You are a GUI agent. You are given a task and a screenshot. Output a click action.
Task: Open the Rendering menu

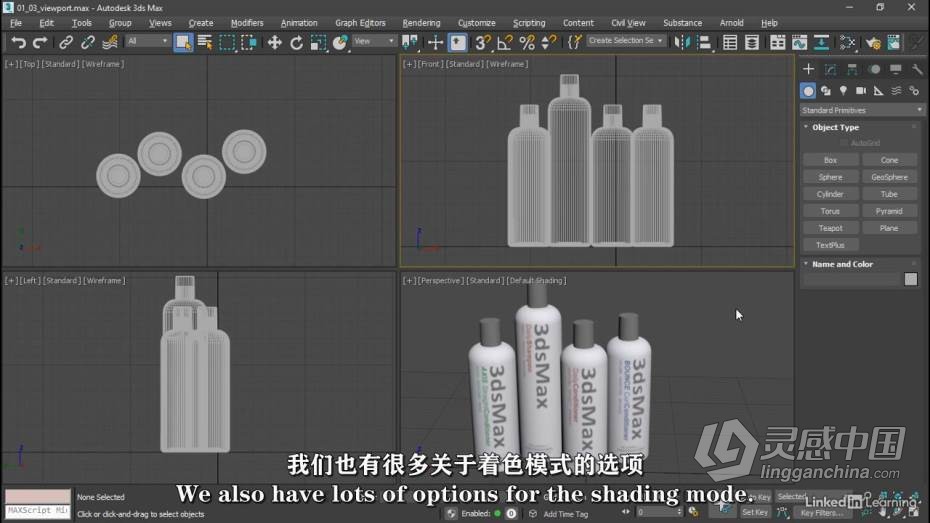click(421, 23)
